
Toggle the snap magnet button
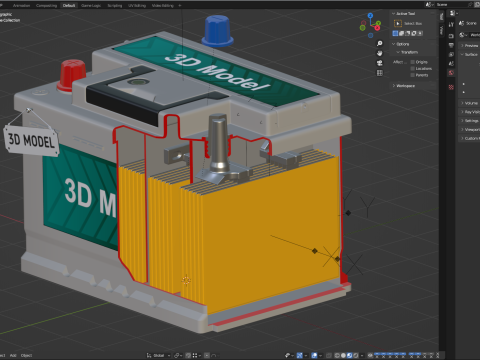[188, 356]
